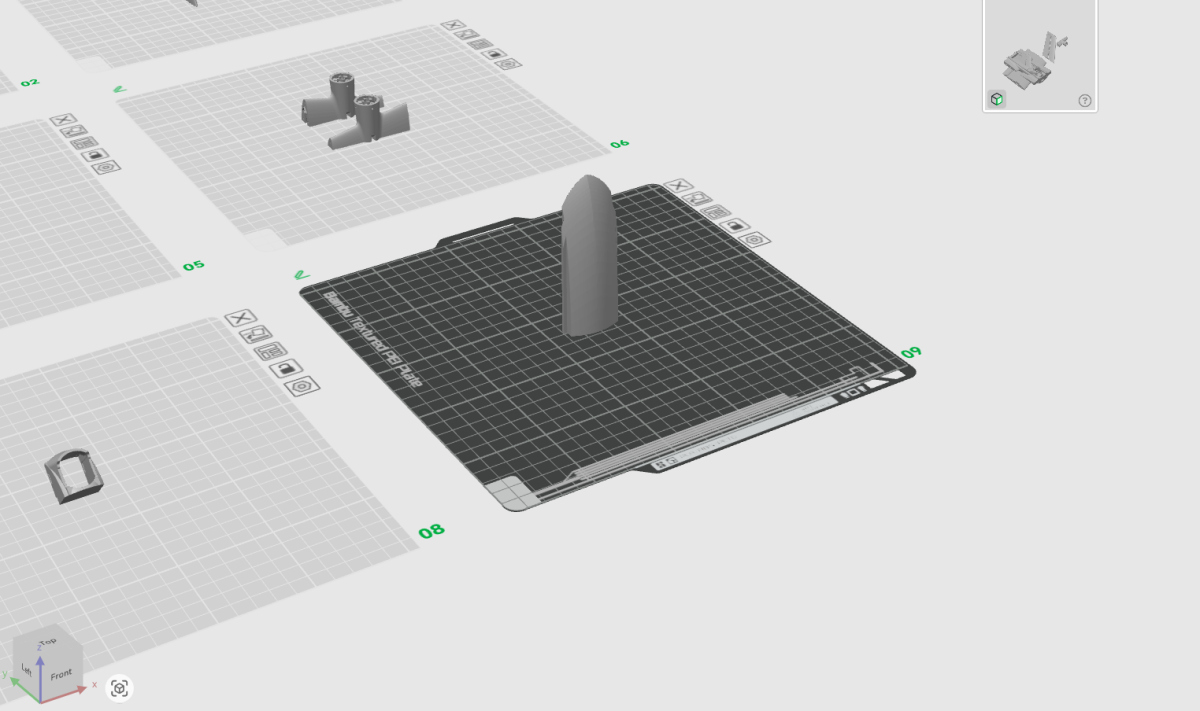This screenshot has height=711, width=1200.
Task: Toggle the green cube assembly view icon
Action: 997,99
